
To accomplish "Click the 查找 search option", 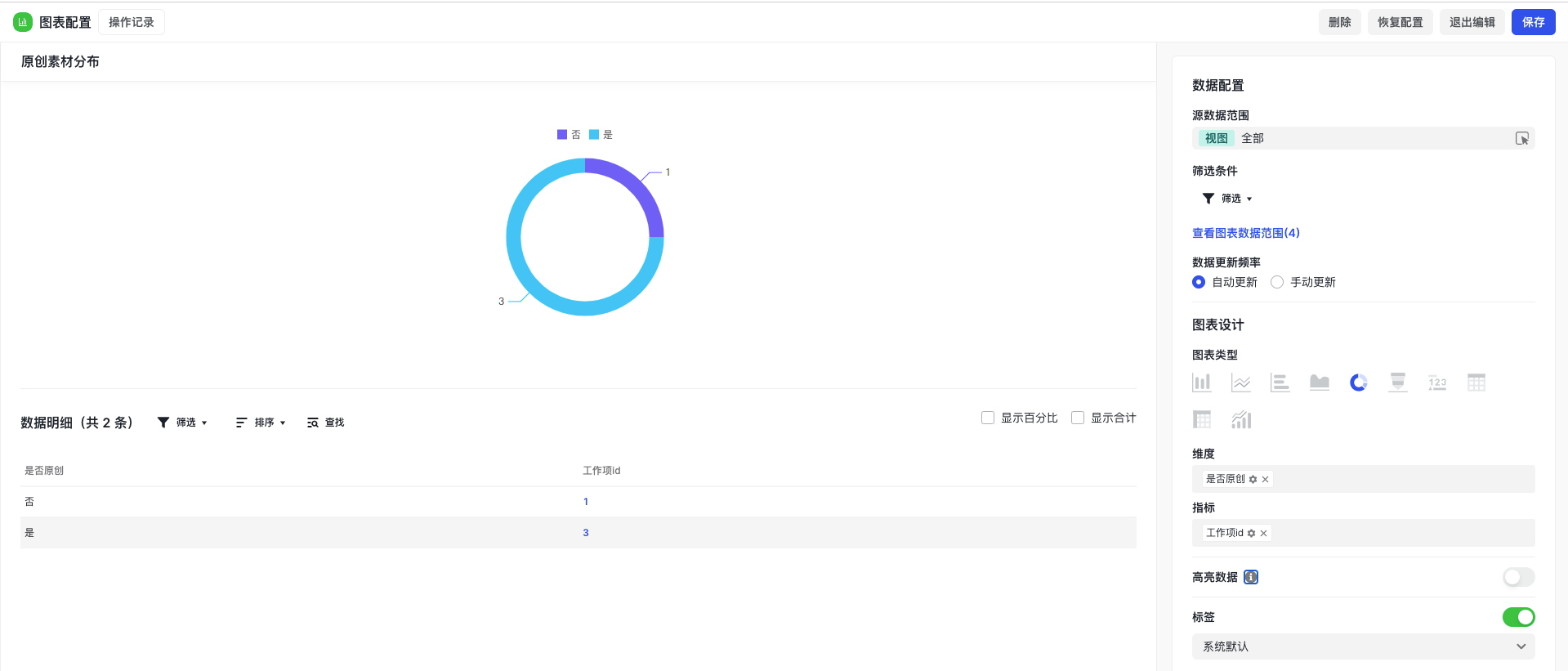I will click(x=326, y=423).
